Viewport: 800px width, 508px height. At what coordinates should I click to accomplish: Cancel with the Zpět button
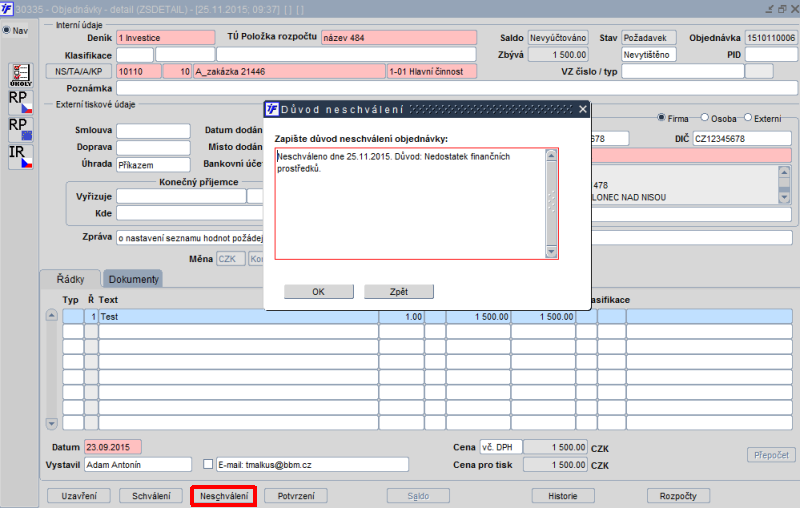pos(398,292)
